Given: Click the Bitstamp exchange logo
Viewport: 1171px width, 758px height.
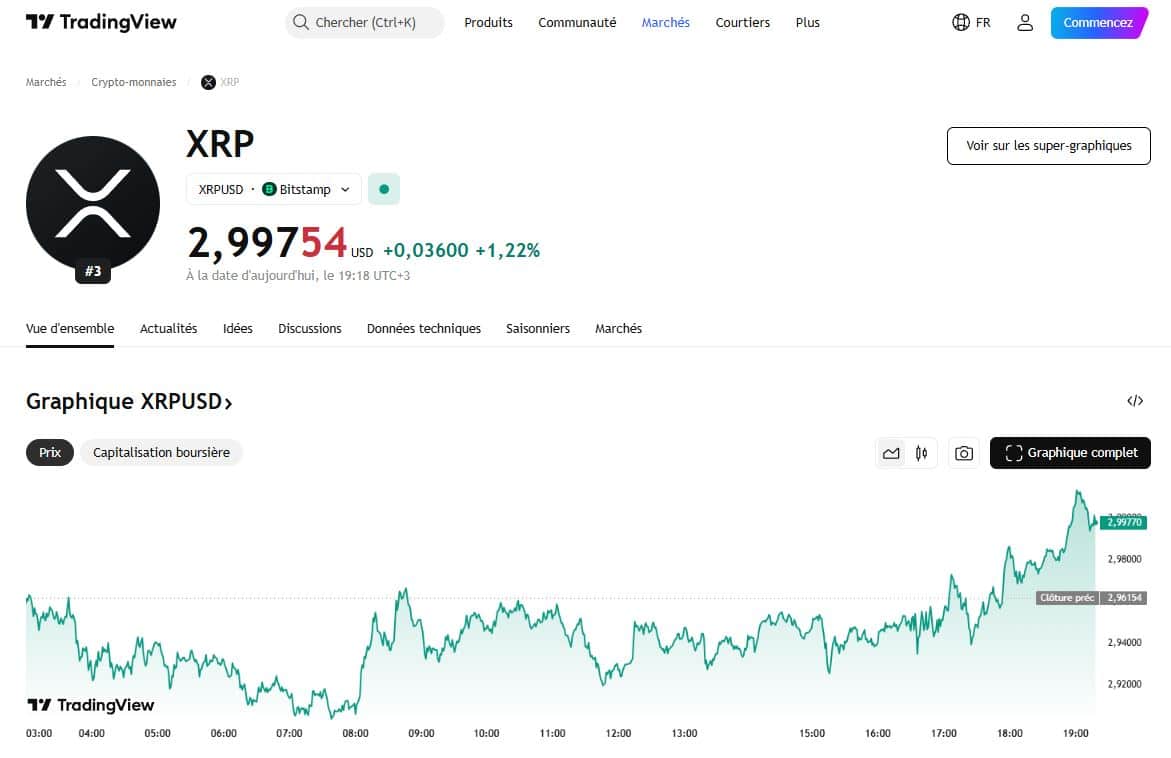Looking at the screenshot, I should (x=269, y=189).
